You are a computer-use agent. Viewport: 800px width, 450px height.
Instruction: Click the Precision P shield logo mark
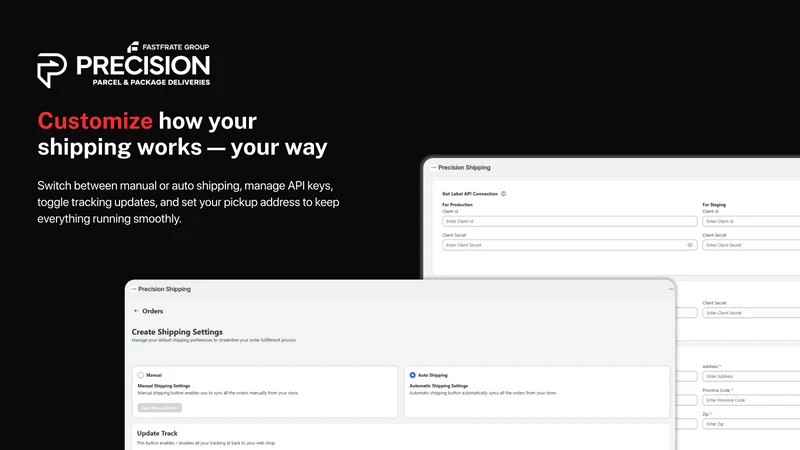pos(52,70)
